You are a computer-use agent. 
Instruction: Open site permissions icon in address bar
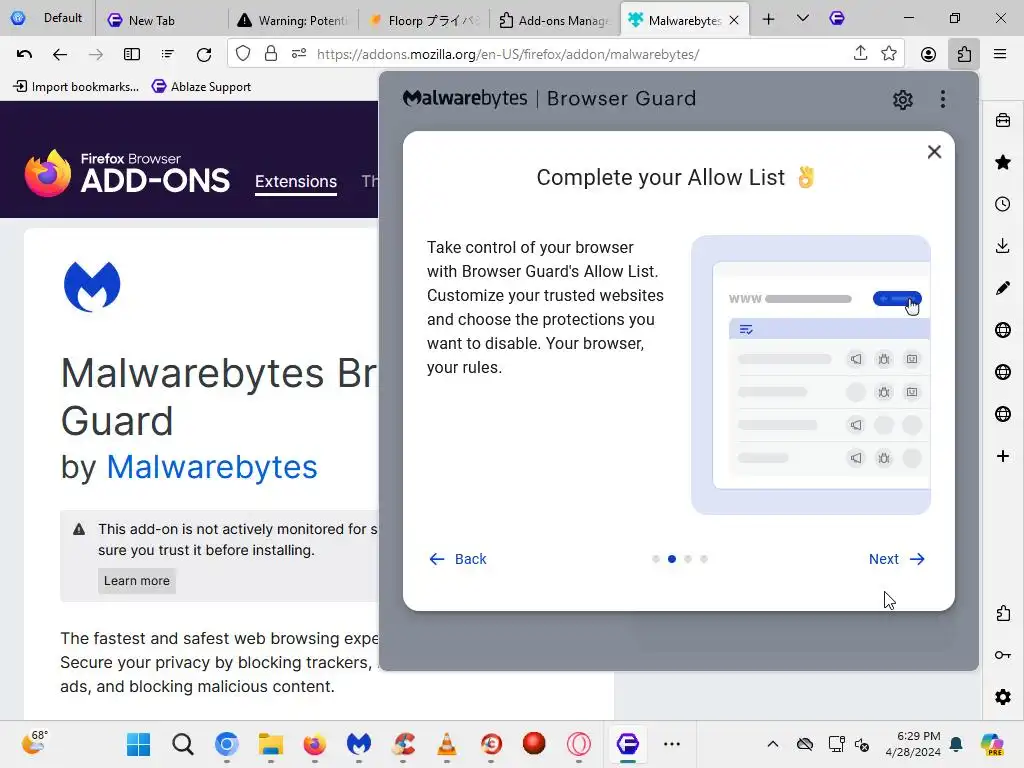pyautogui.click(x=299, y=54)
